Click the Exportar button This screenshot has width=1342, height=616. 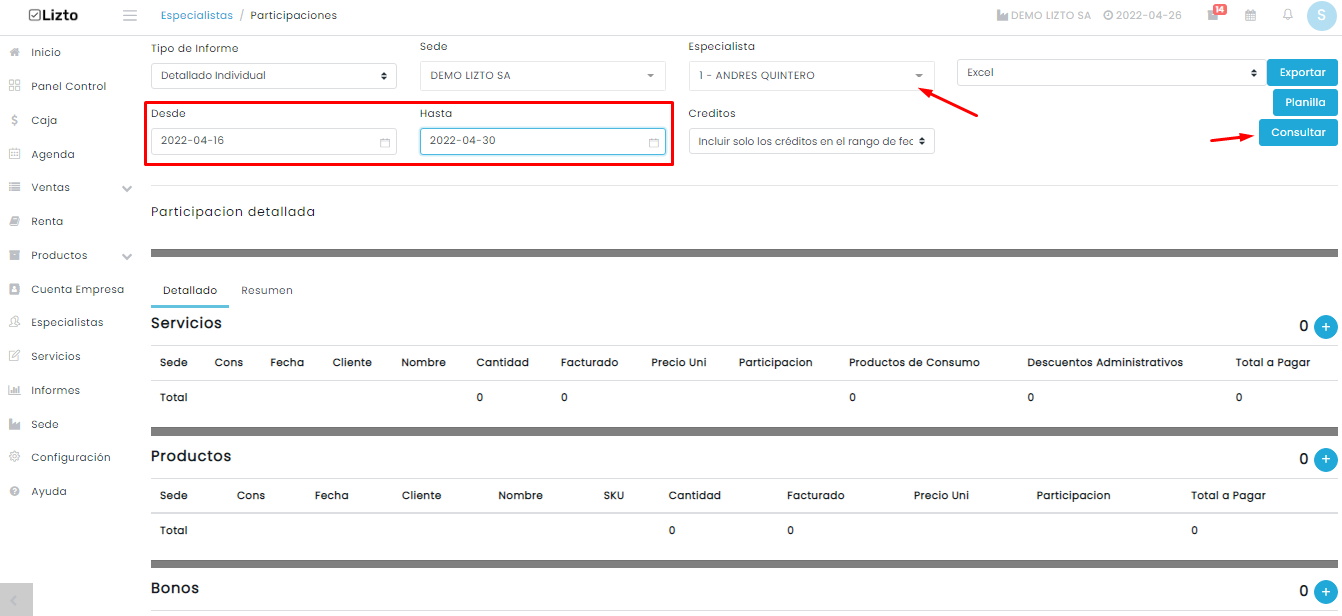click(x=1302, y=73)
